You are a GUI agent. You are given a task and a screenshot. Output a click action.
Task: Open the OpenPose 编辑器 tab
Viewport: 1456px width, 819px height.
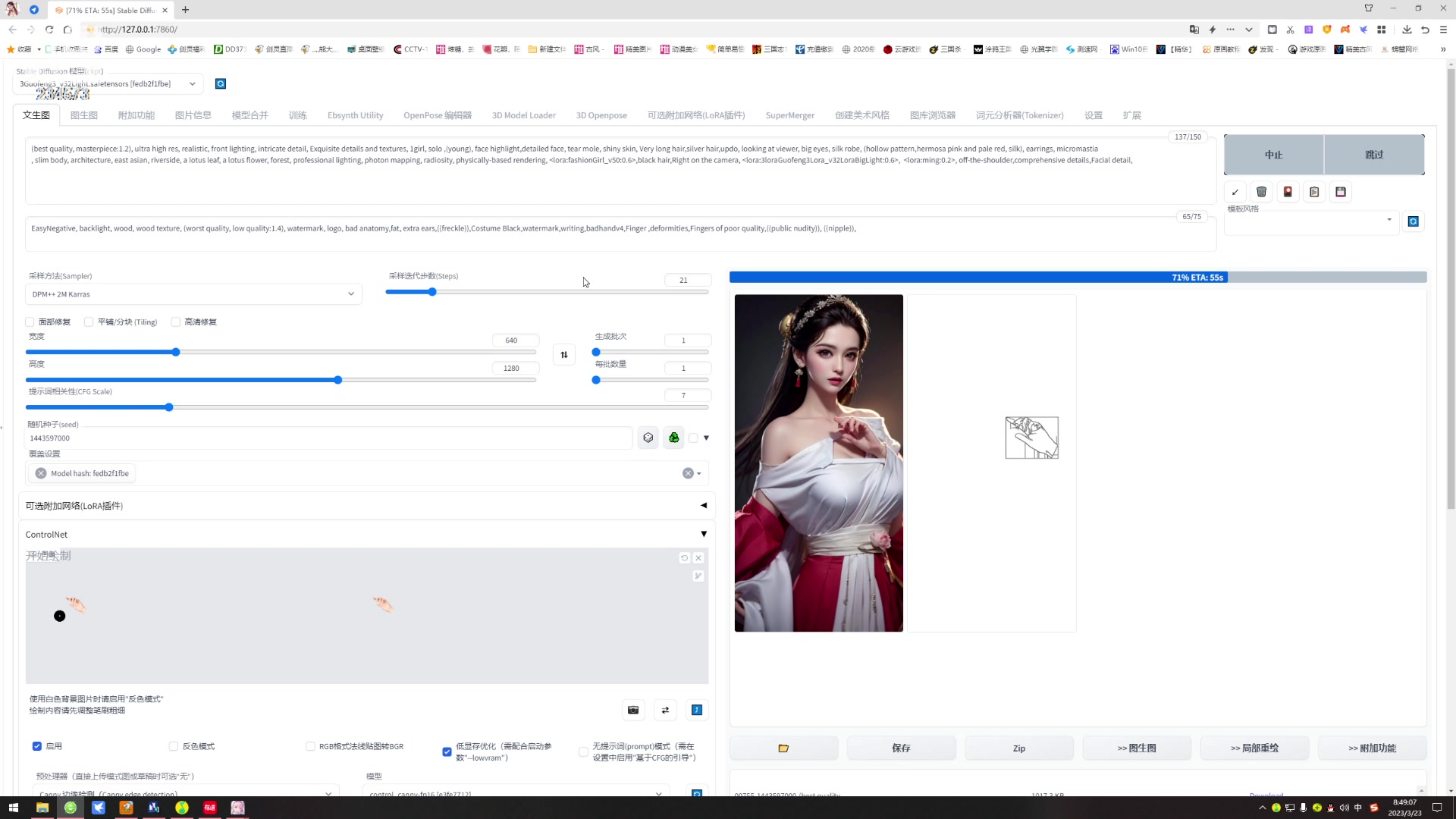[438, 115]
